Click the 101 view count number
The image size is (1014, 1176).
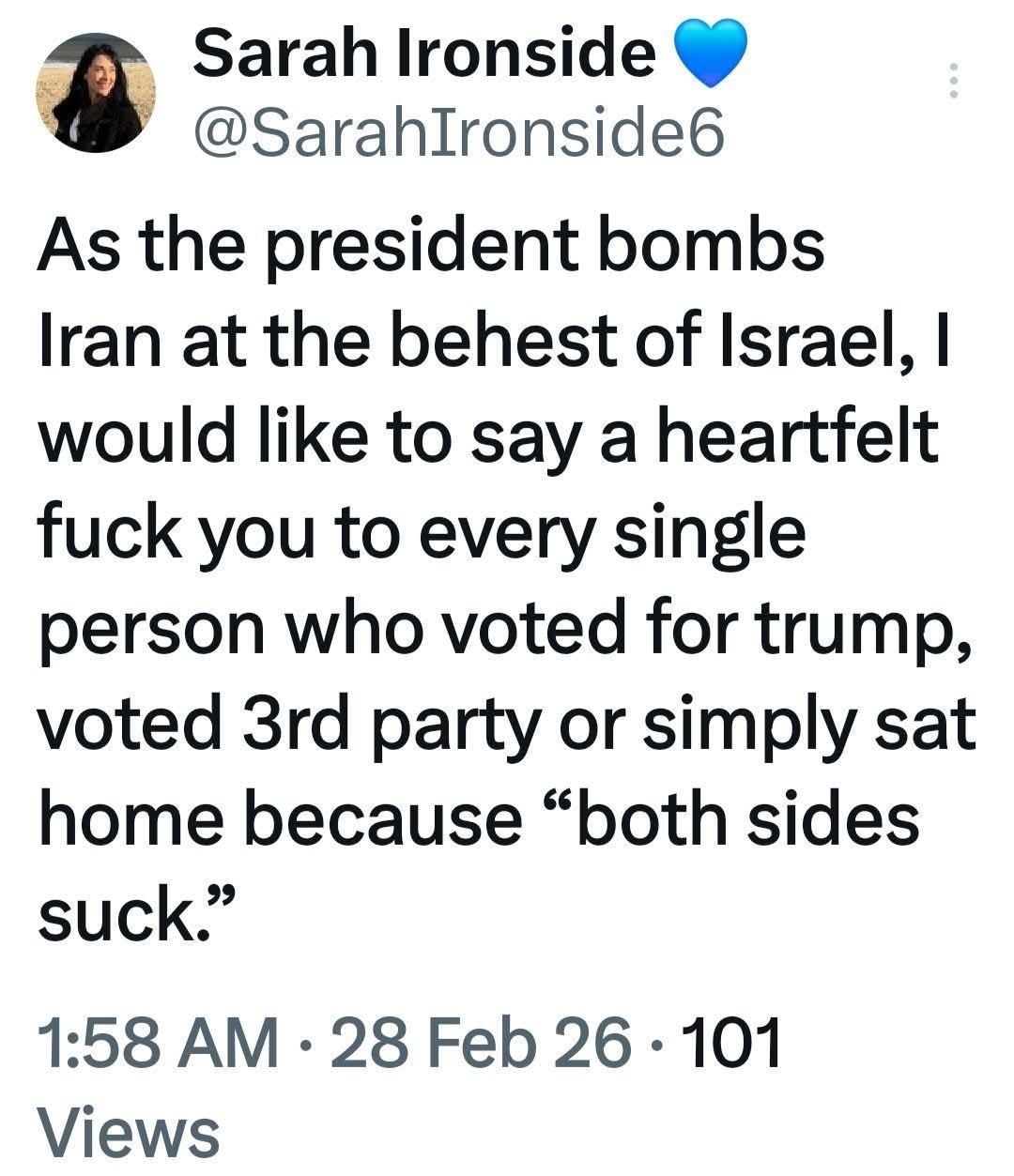point(735,1044)
